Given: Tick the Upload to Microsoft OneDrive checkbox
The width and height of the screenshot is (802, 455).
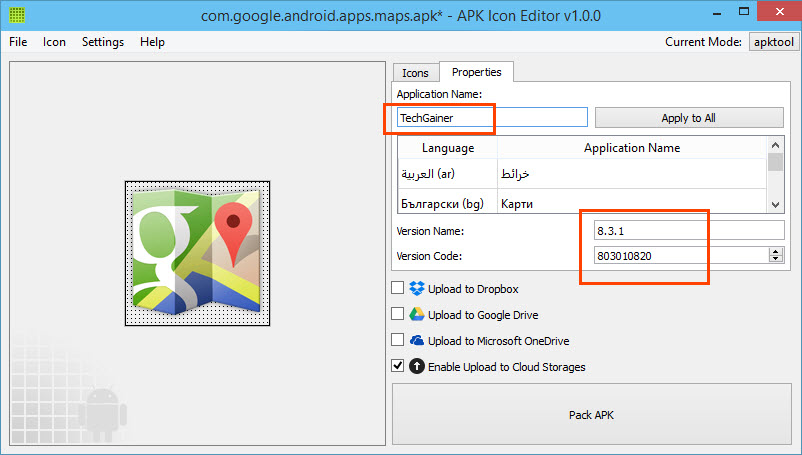Looking at the screenshot, I should coord(397,339).
